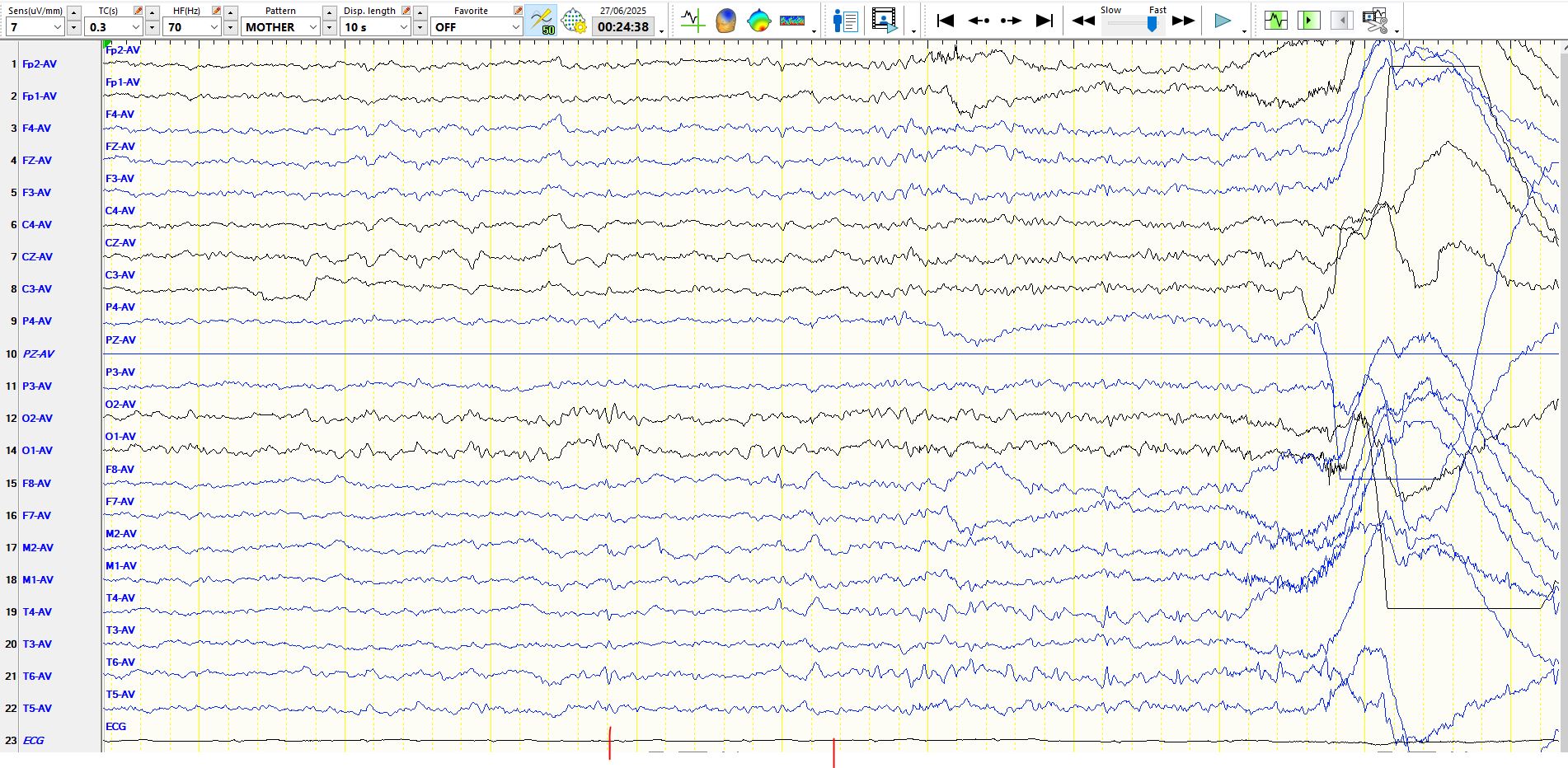Open the Sens(uV/mm) dropdown
Viewport: 1568px width, 768px height.
[x=57, y=27]
